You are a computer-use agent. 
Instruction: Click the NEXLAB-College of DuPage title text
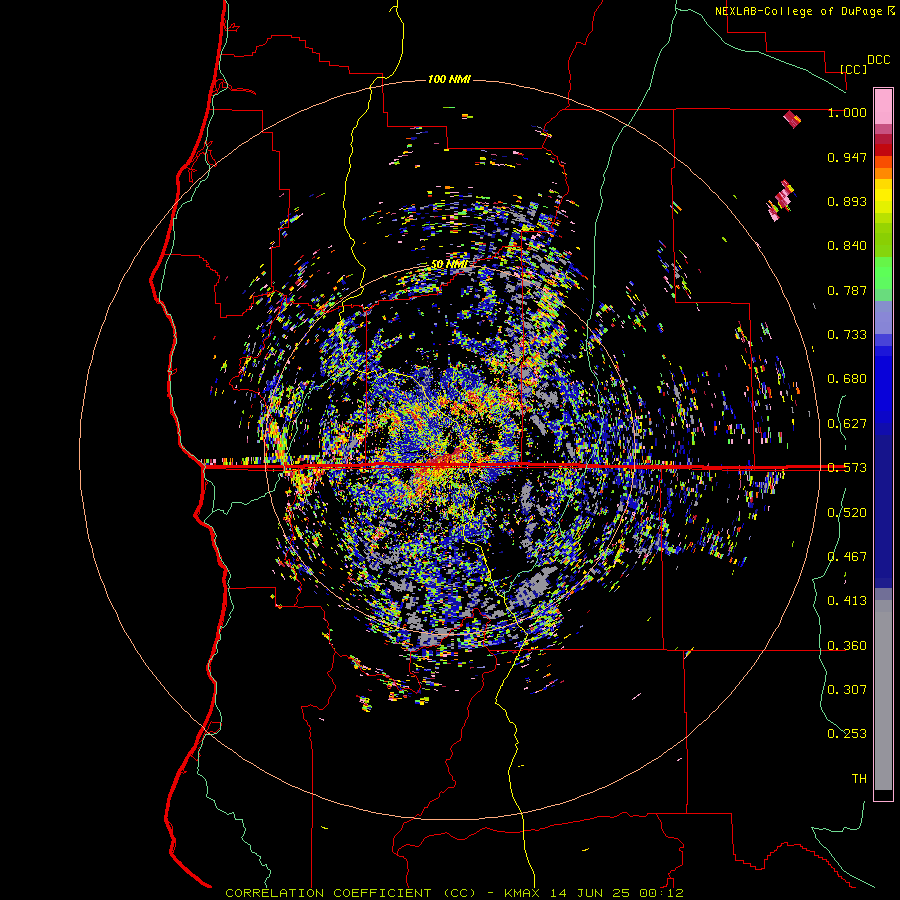click(x=798, y=11)
